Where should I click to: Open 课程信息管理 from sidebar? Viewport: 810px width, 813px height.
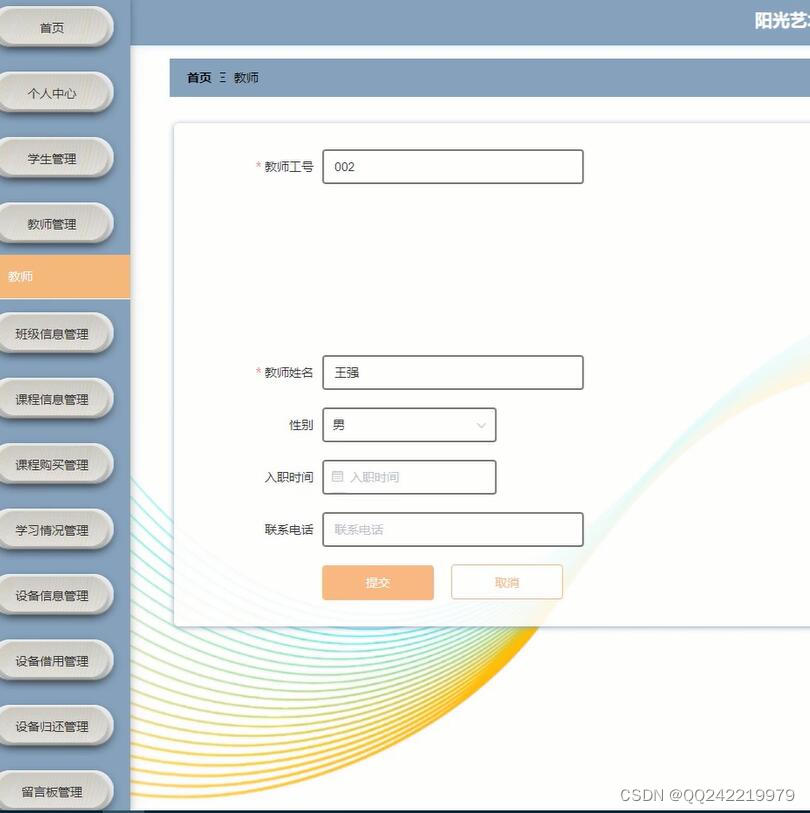tap(56, 398)
